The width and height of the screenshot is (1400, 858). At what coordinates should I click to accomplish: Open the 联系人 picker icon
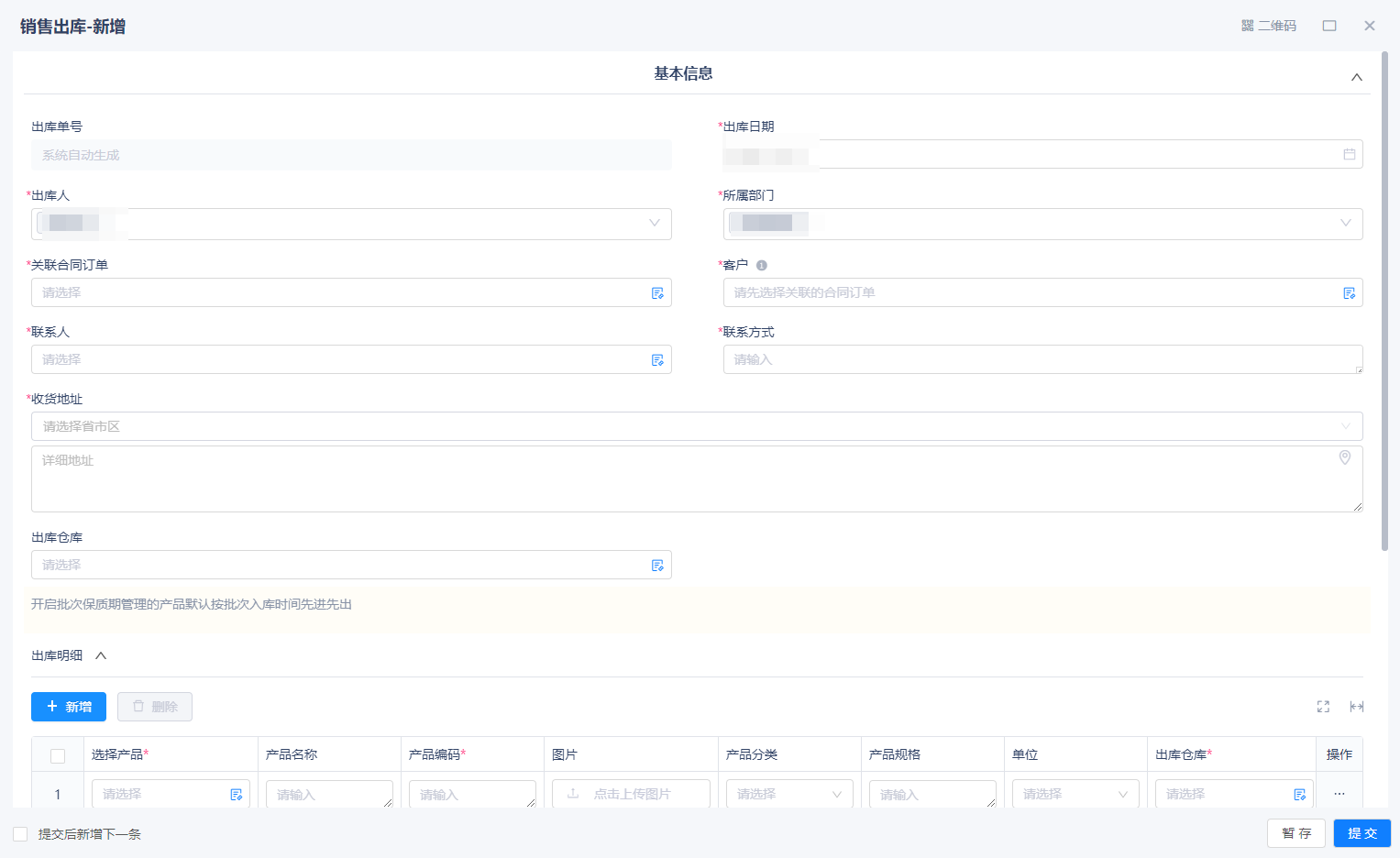coord(657,360)
